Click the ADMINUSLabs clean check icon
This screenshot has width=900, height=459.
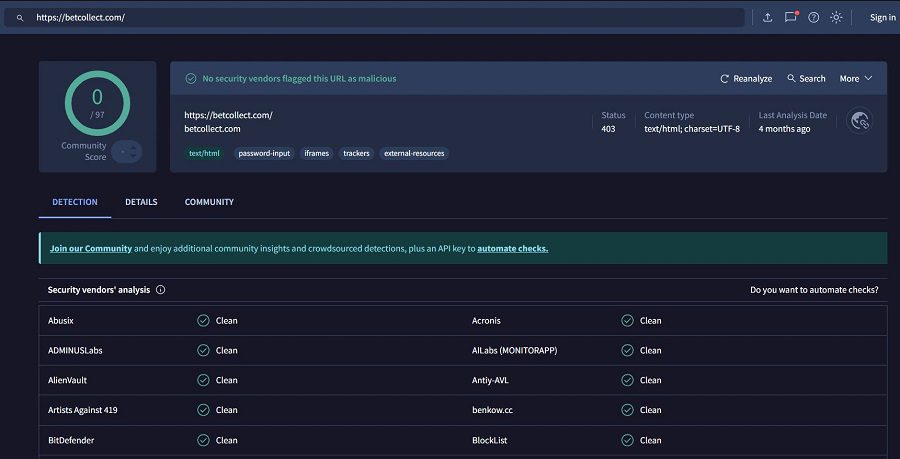203,351
